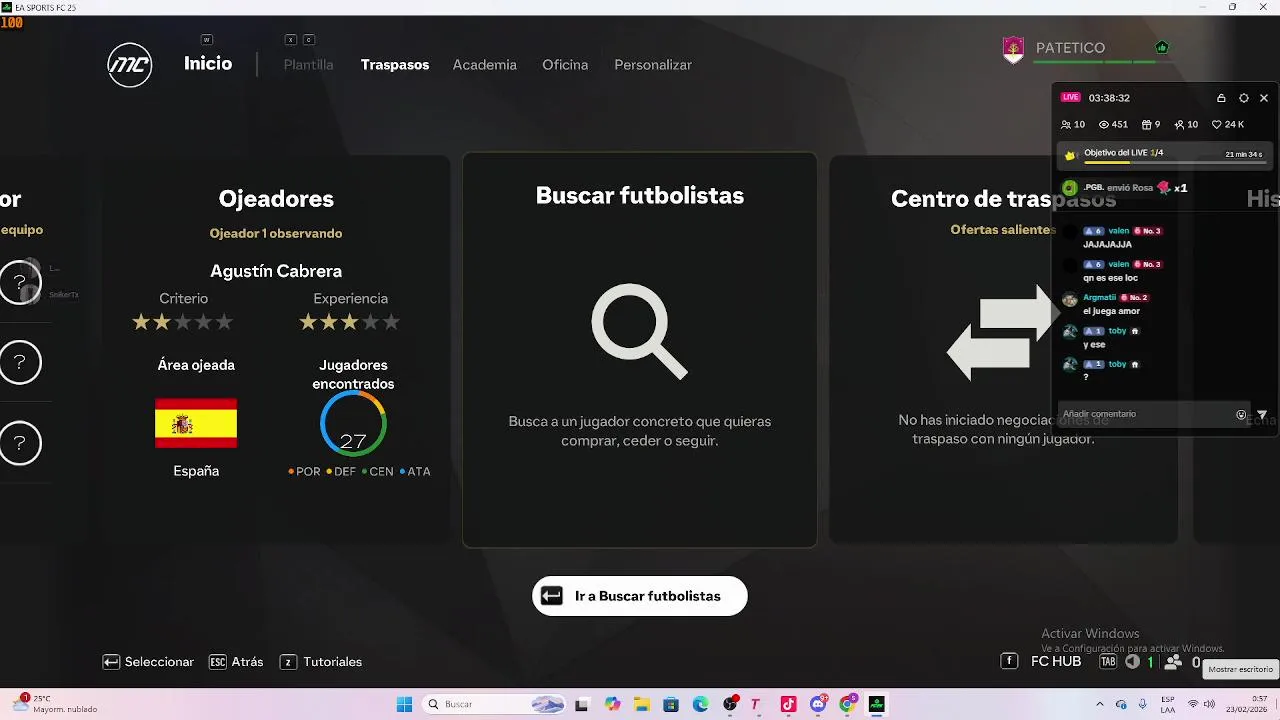Open Tutoriales from the bottom bar

click(x=321, y=662)
